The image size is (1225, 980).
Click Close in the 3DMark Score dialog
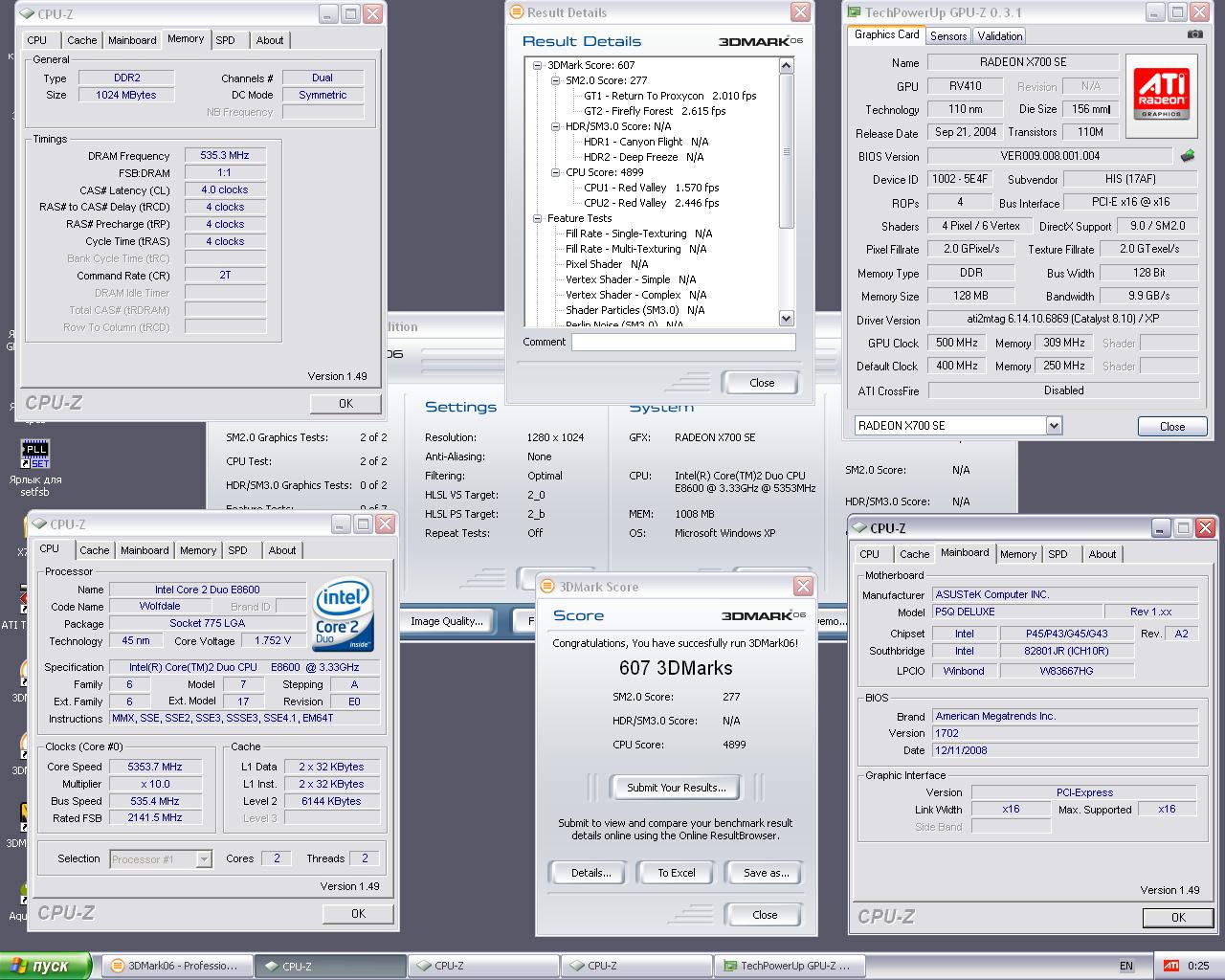pyautogui.click(x=765, y=915)
